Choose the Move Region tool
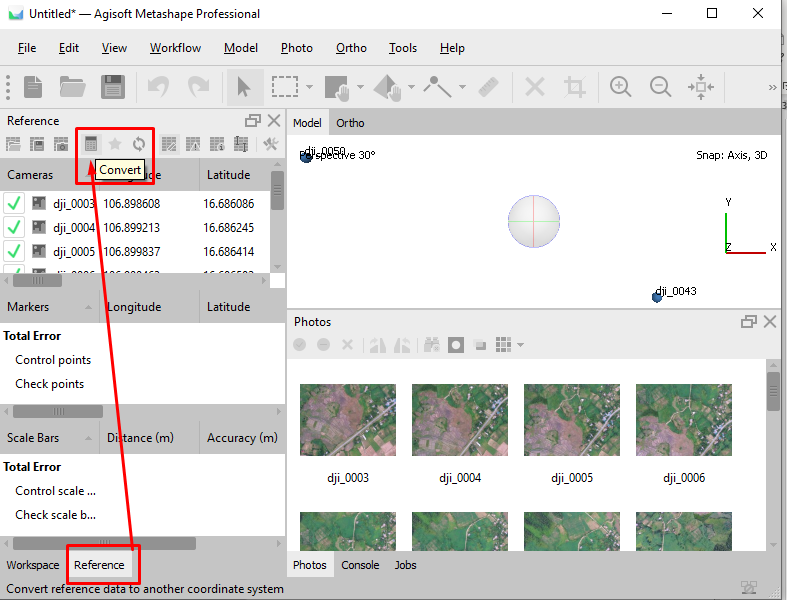The width and height of the screenshot is (787, 600). point(337,87)
